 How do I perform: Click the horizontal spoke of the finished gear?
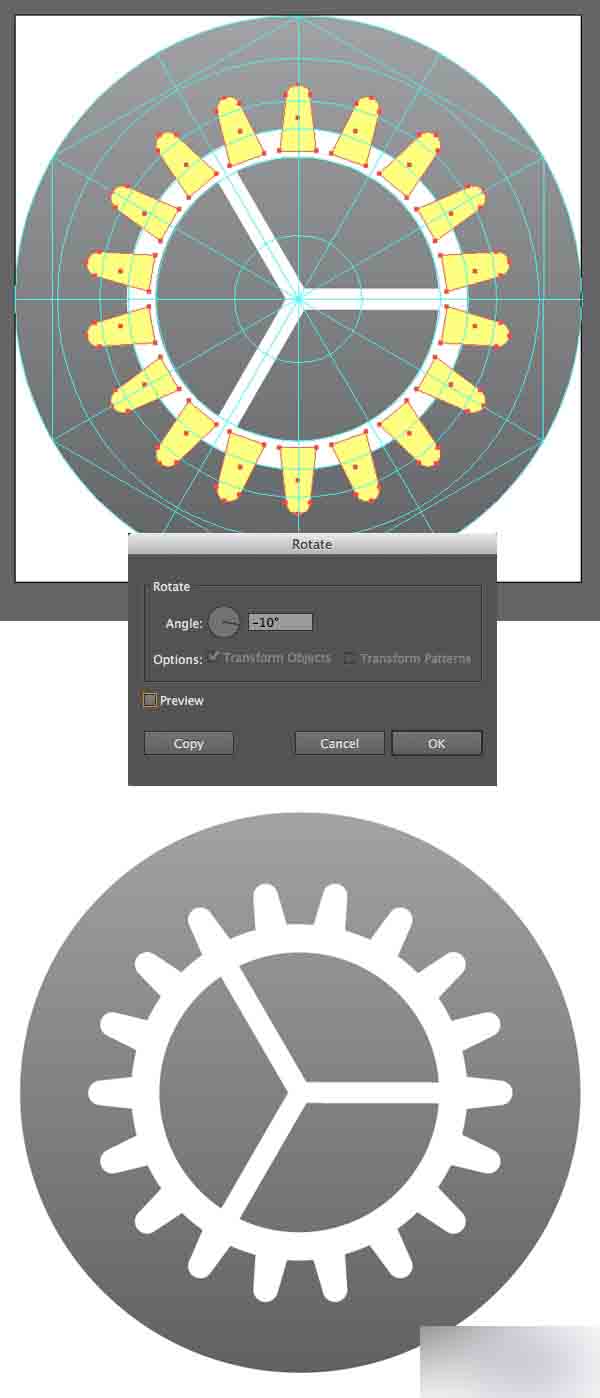click(370, 1092)
